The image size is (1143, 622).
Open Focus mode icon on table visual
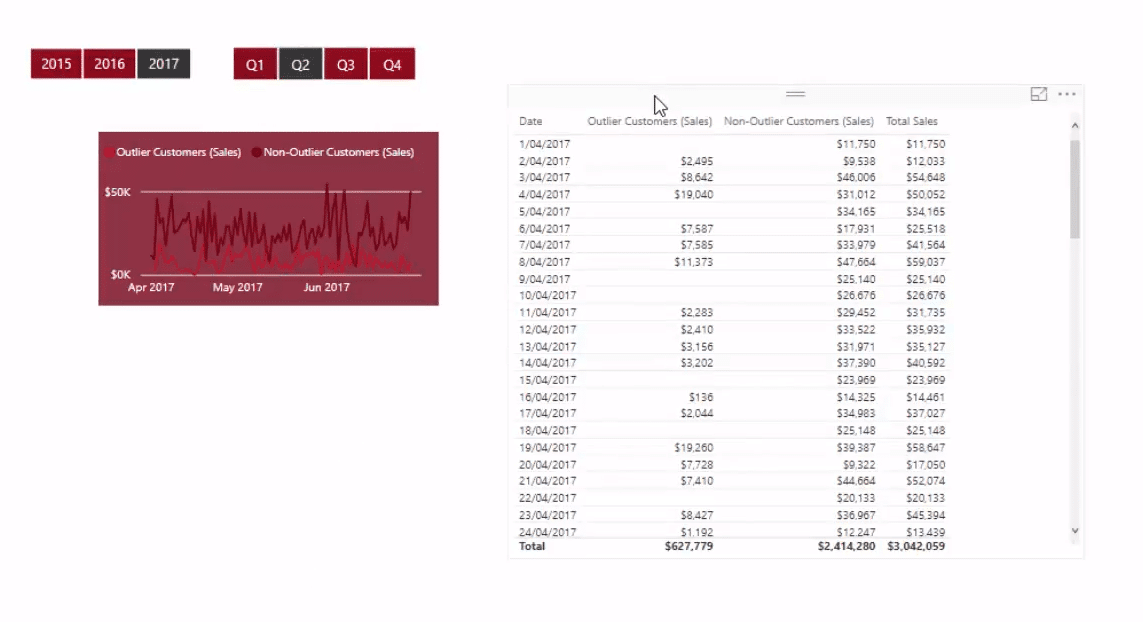pos(1039,94)
